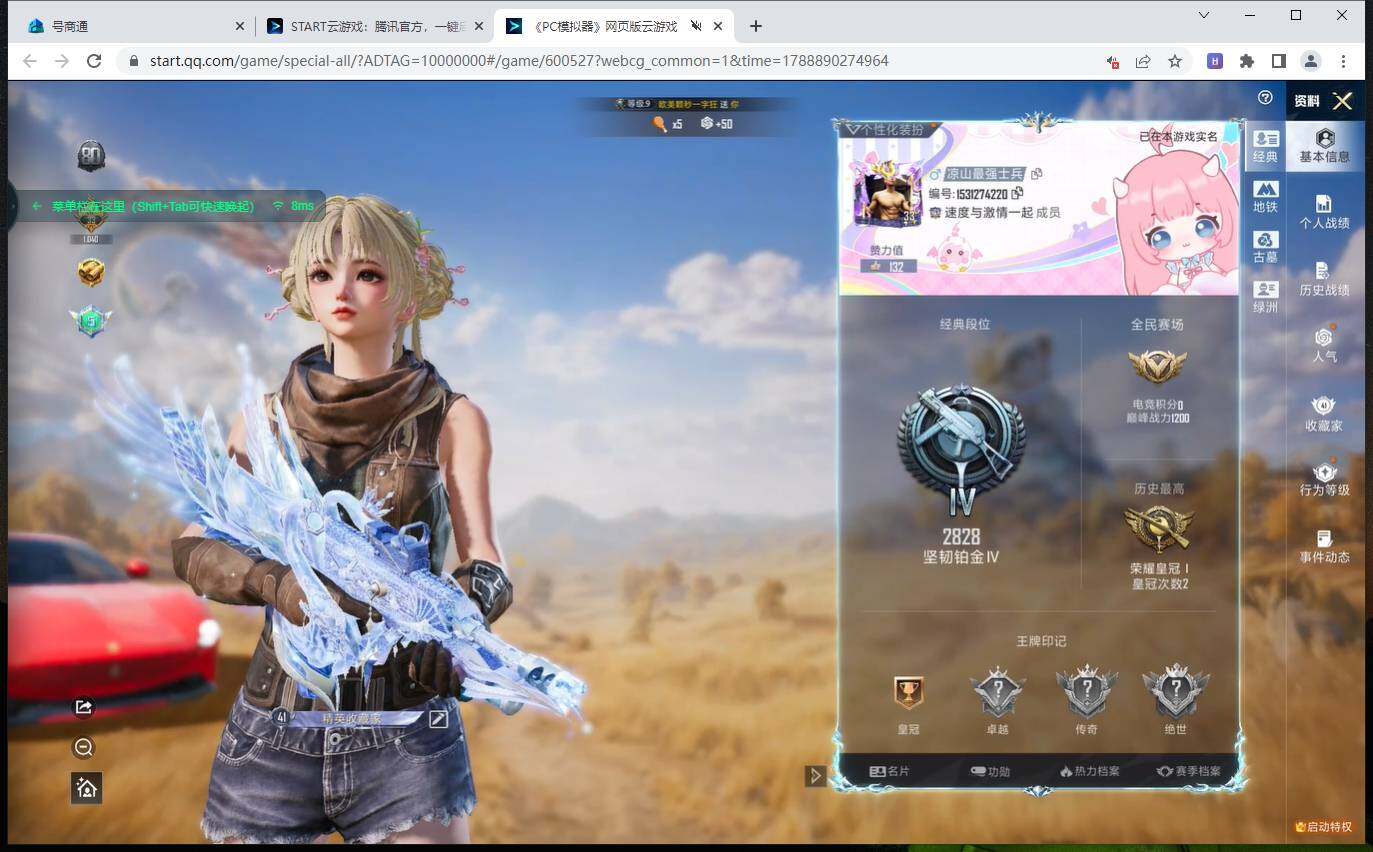This screenshot has height=852, width=1373.
Task: Click the 全民赛场 esports badge
Action: pyautogui.click(x=1157, y=366)
